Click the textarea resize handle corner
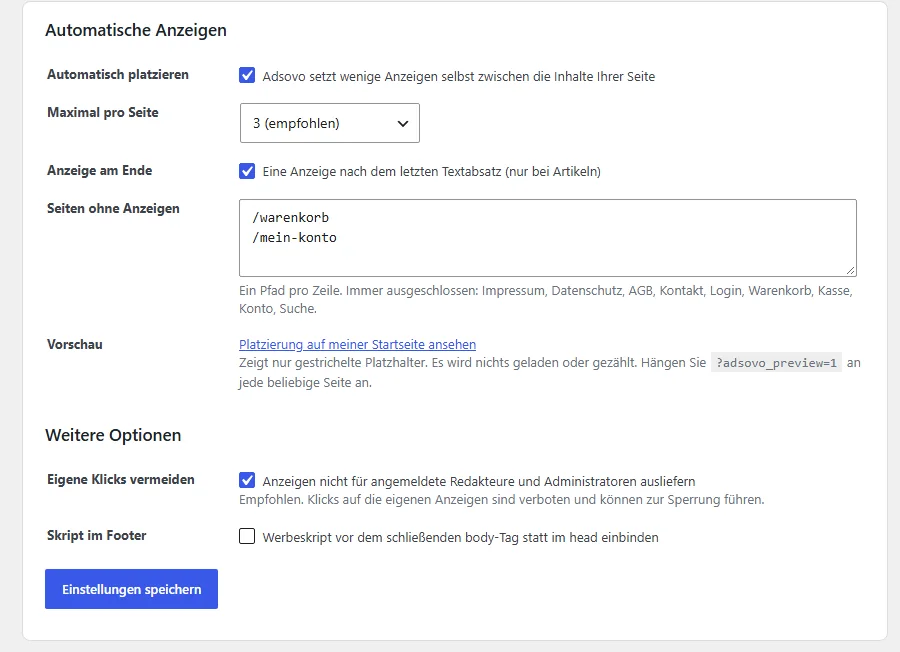 tap(851, 270)
